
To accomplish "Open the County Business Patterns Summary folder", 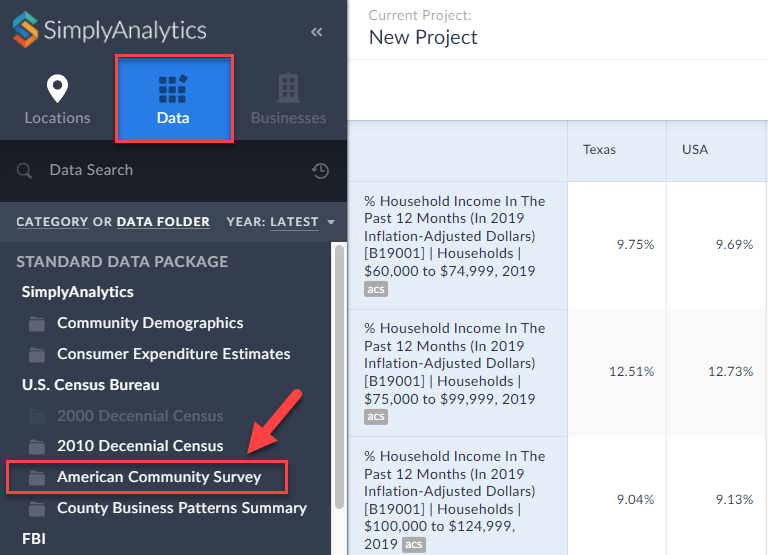I will click(182, 508).
